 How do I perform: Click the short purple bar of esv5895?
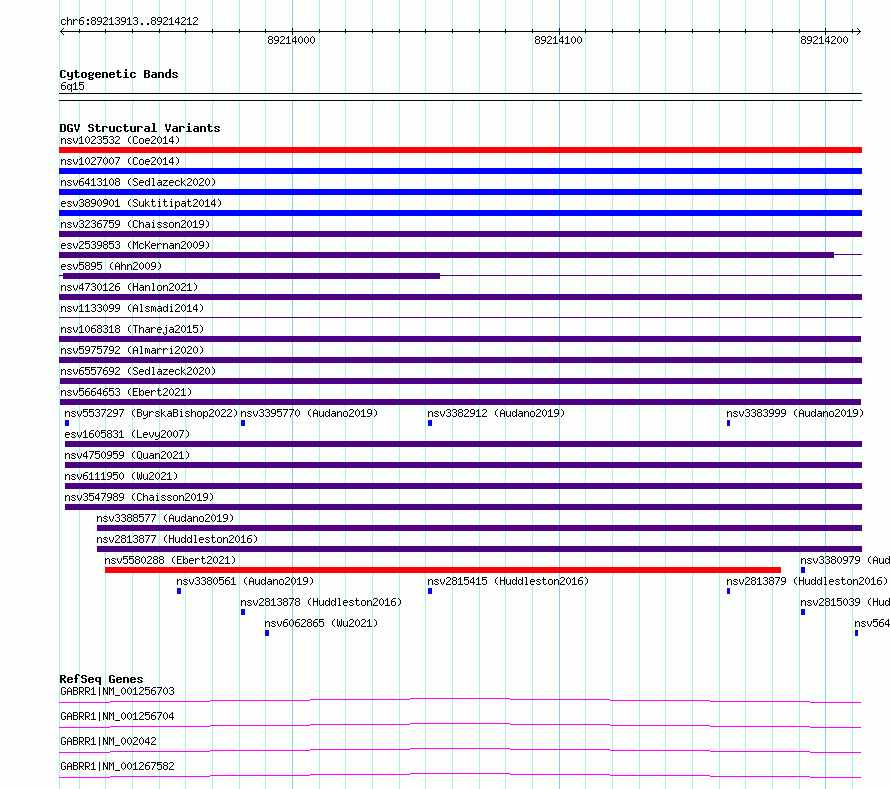tap(251, 276)
